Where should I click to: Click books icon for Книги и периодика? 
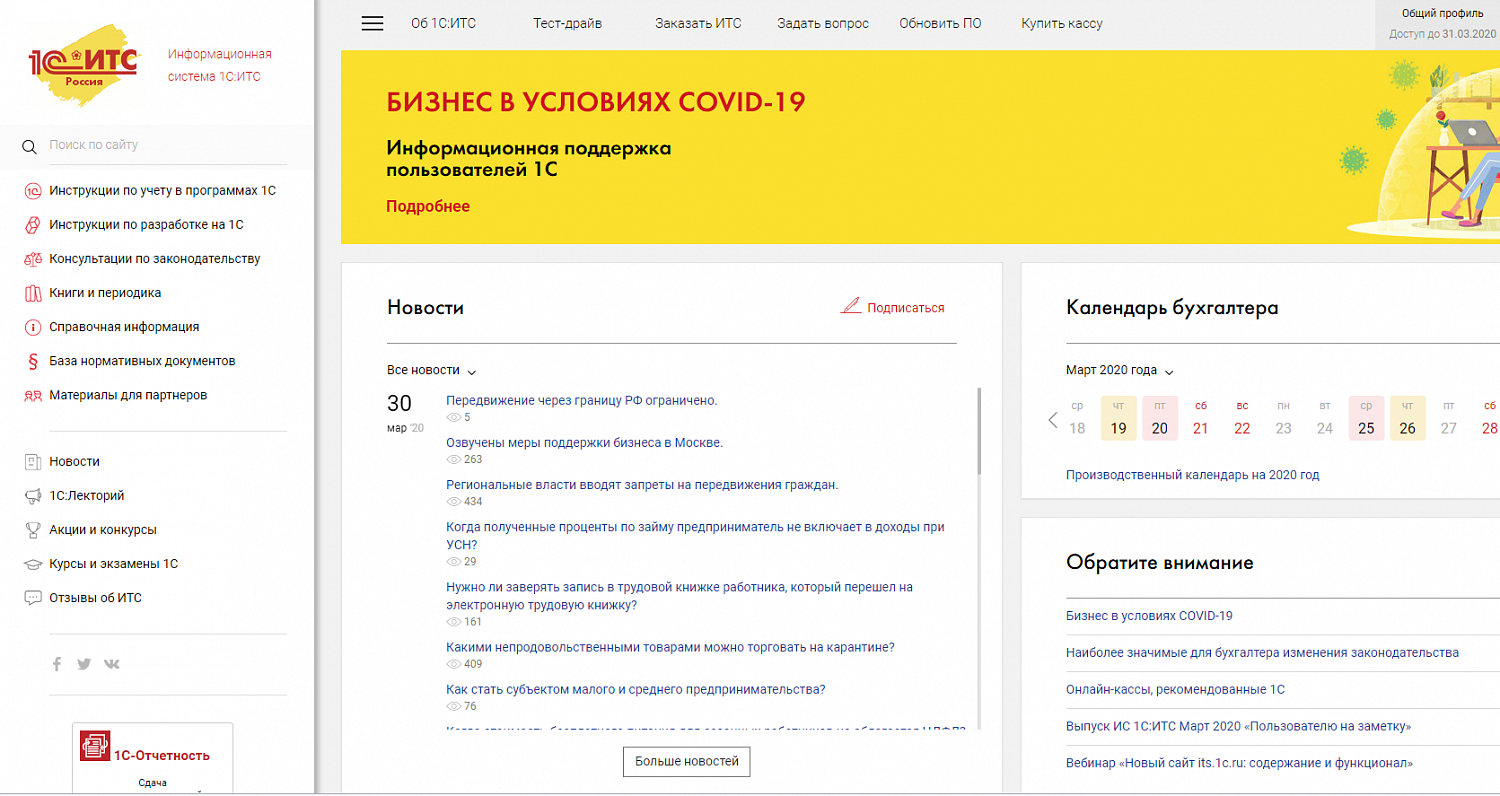click(31, 293)
